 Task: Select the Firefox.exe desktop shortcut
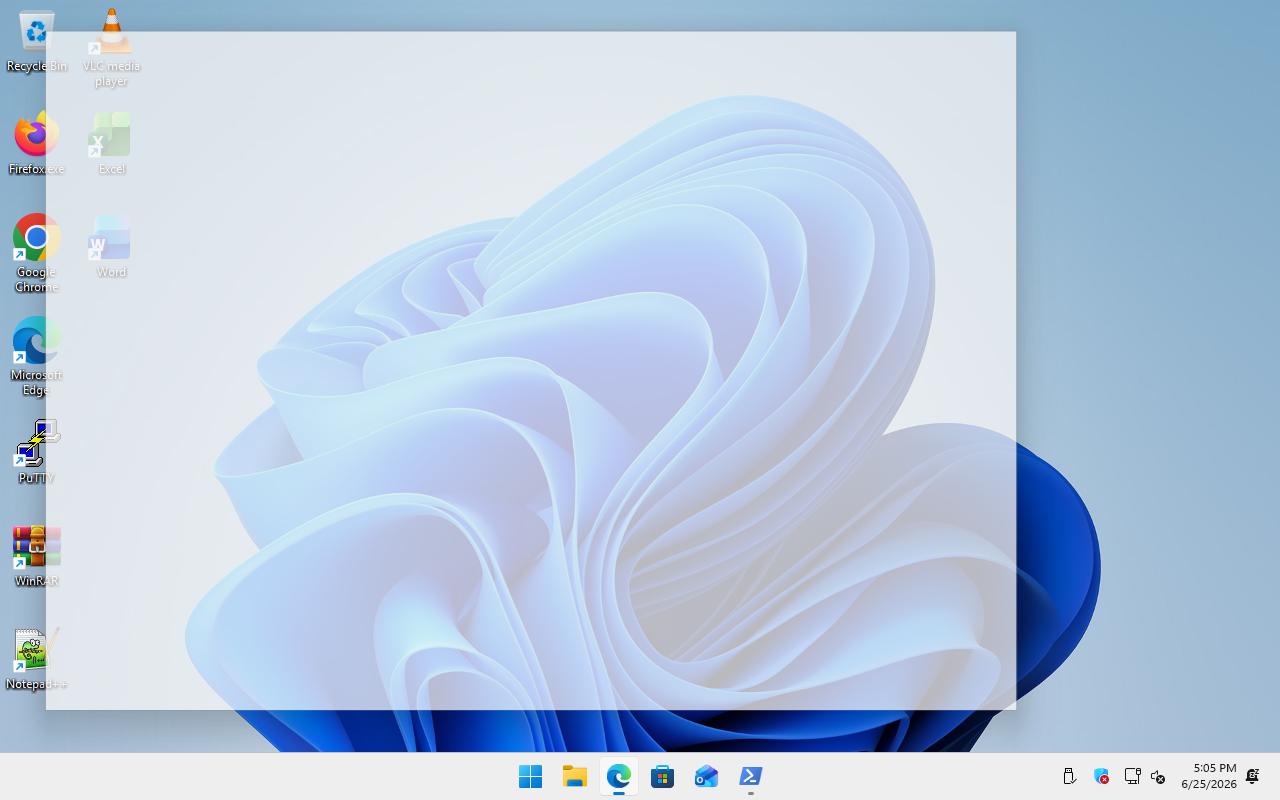(x=37, y=144)
